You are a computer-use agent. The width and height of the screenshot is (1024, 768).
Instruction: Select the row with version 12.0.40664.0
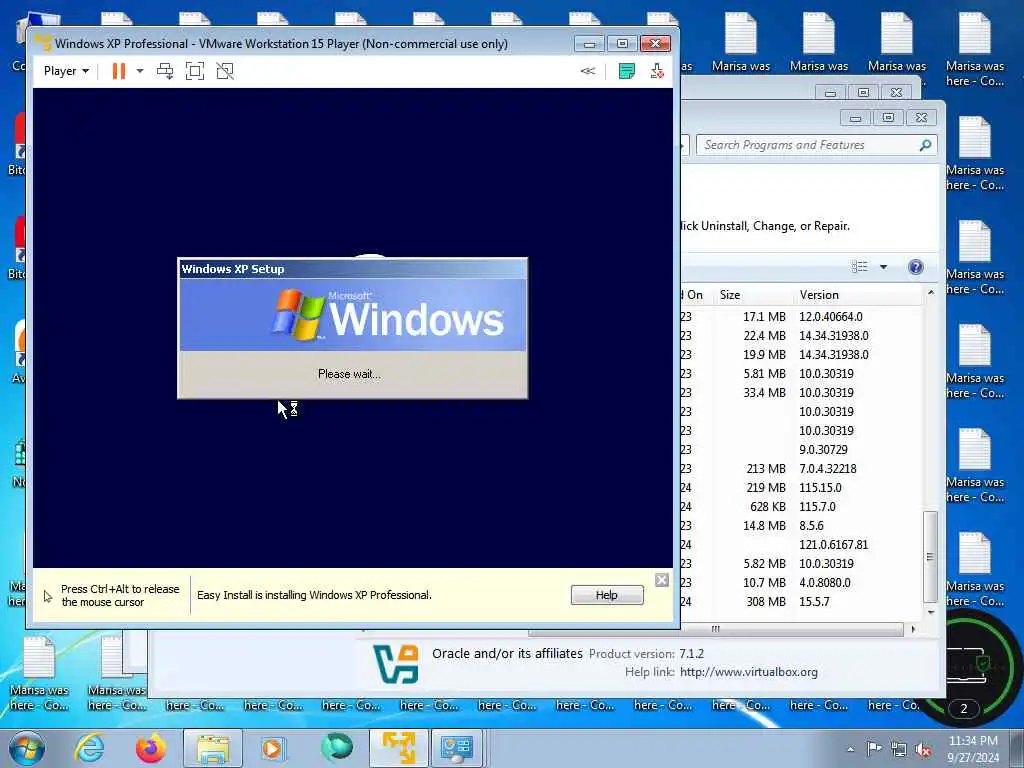tap(801, 317)
